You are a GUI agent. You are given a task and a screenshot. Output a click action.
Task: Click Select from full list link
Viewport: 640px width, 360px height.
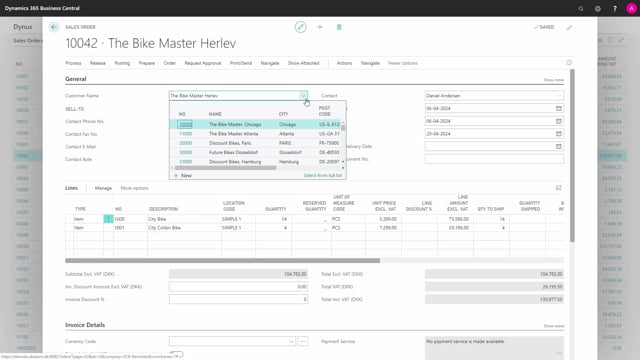(322, 175)
